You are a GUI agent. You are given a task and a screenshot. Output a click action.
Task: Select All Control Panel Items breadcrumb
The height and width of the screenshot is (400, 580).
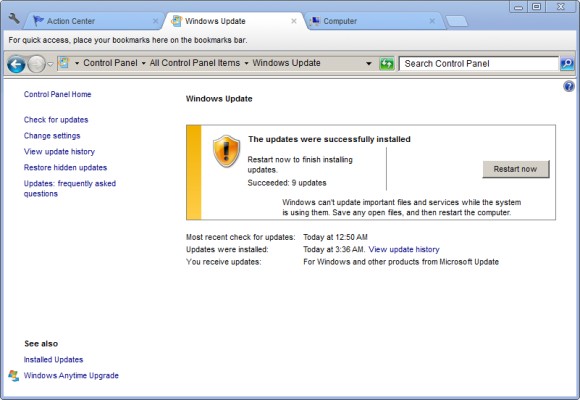click(x=195, y=63)
